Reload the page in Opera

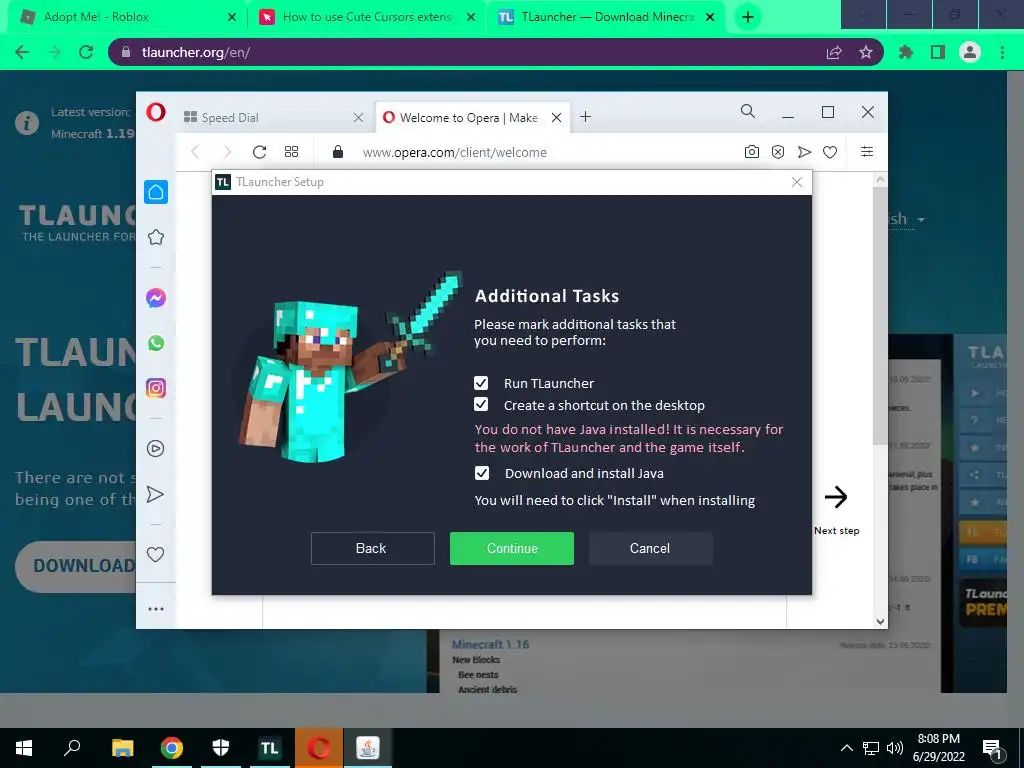(259, 152)
